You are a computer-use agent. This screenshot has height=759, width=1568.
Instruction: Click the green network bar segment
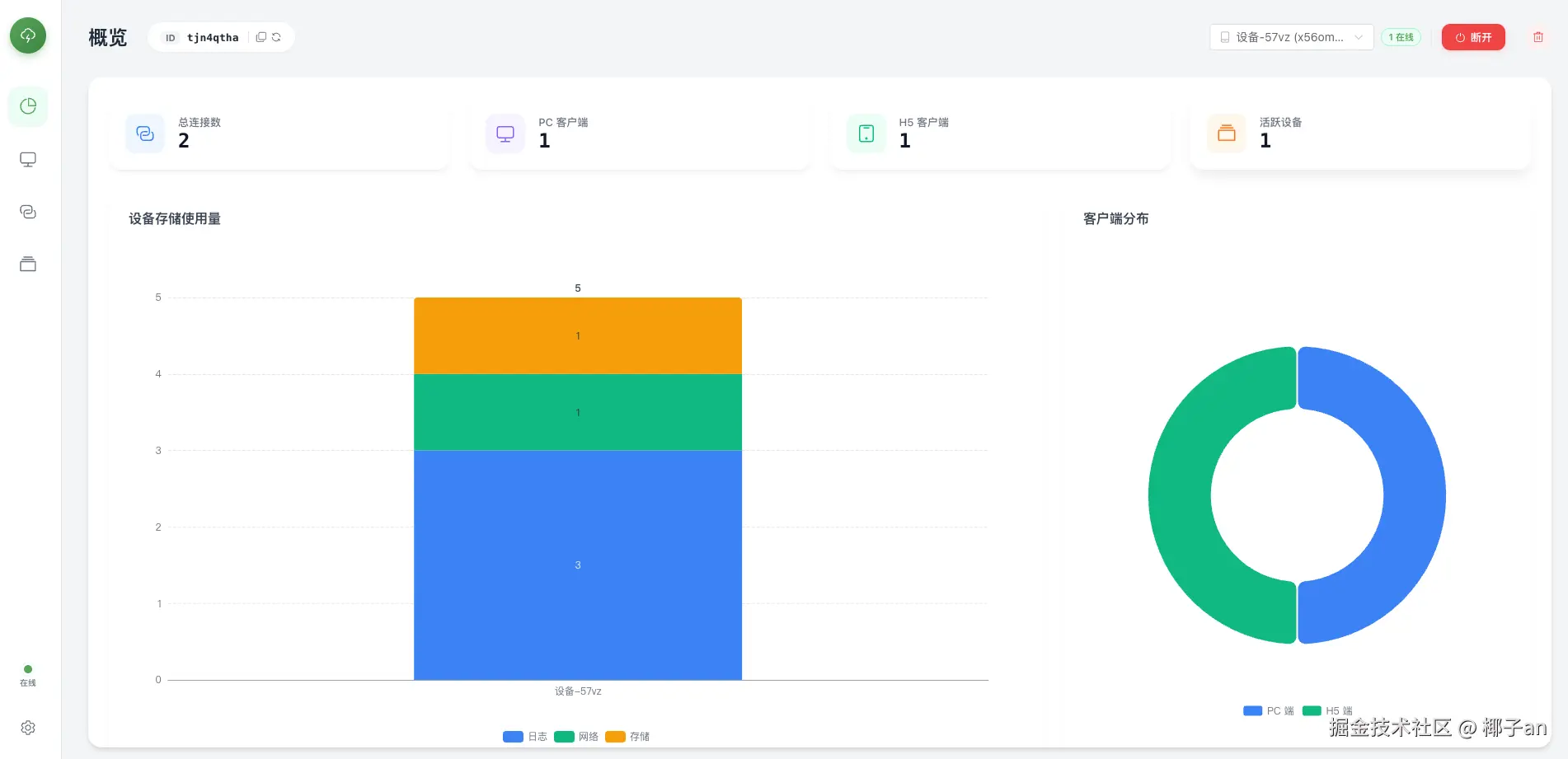pyautogui.click(x=578, y=412)
